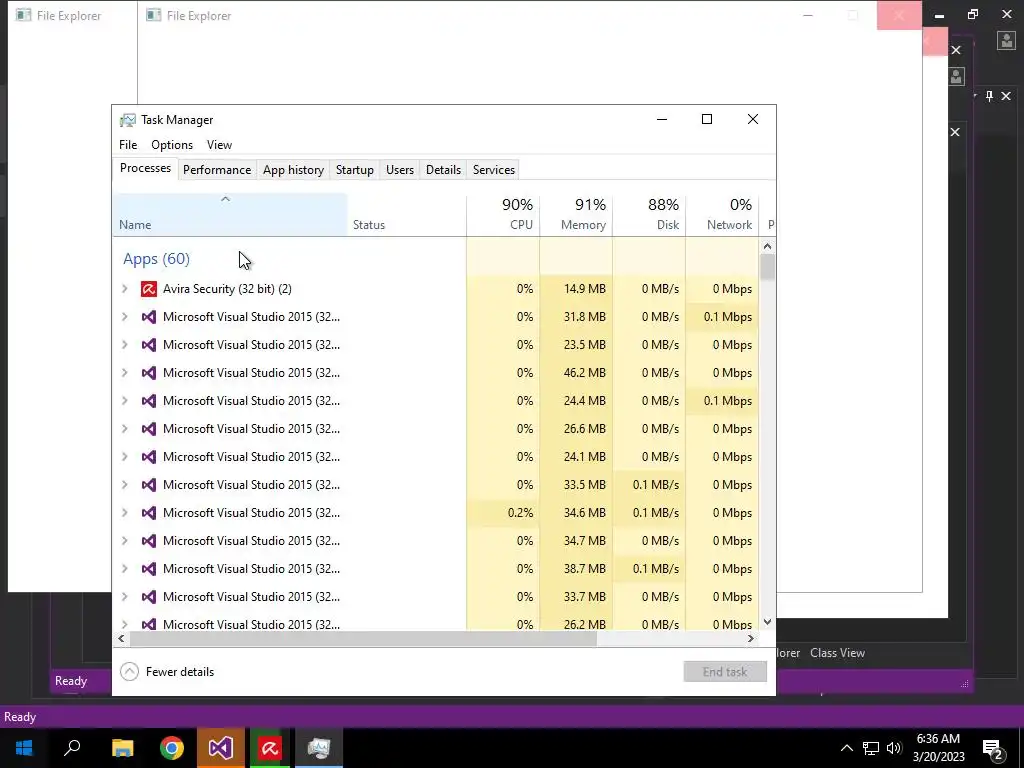The image size is (1024, 768).
Task: Select the Processes tab
Action: coord(145,168)
